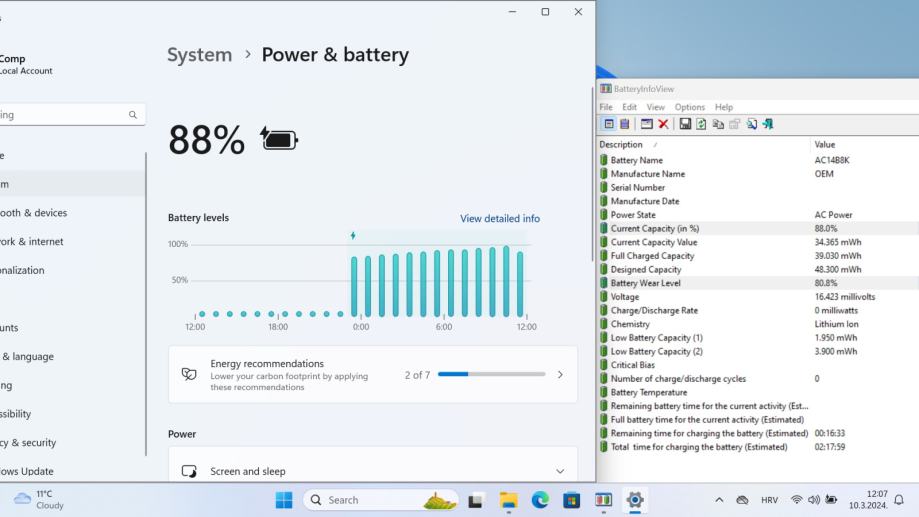The image size is (919, 517).
Task: Click the search magnifier in Settings search box
Action: coord(133,115)
